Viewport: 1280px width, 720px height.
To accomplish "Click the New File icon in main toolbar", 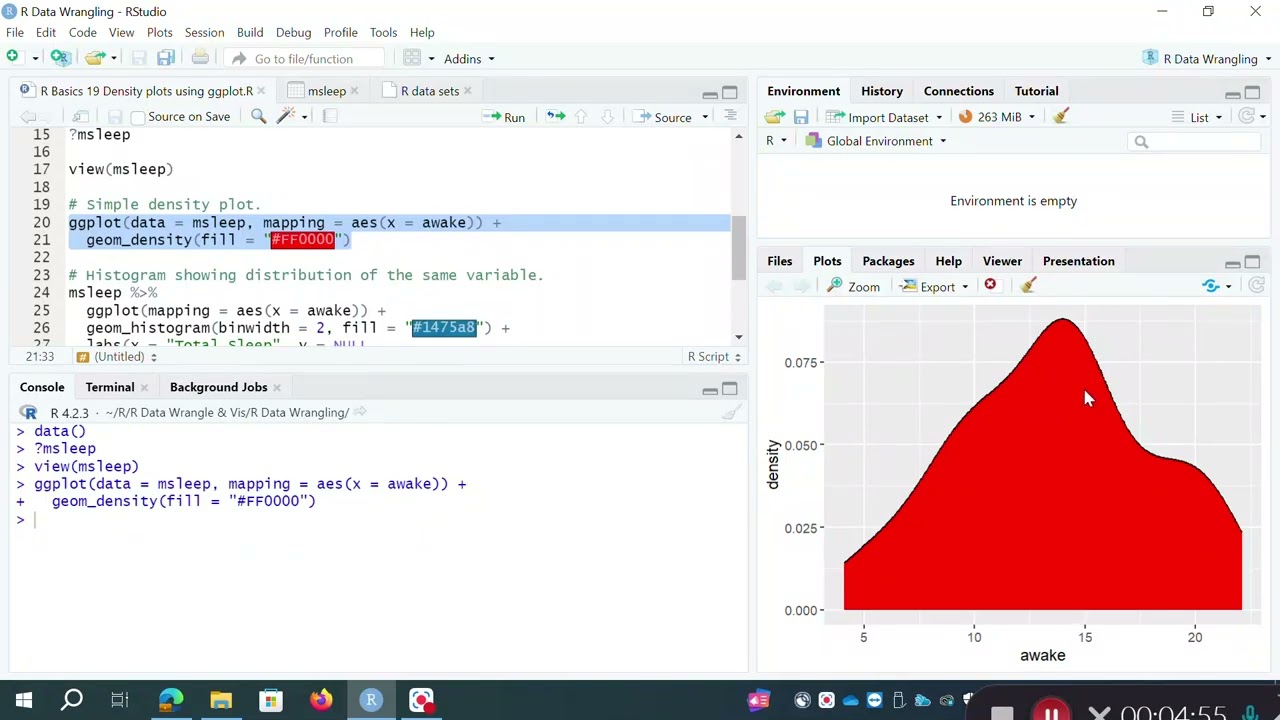I will click(12, 58).
